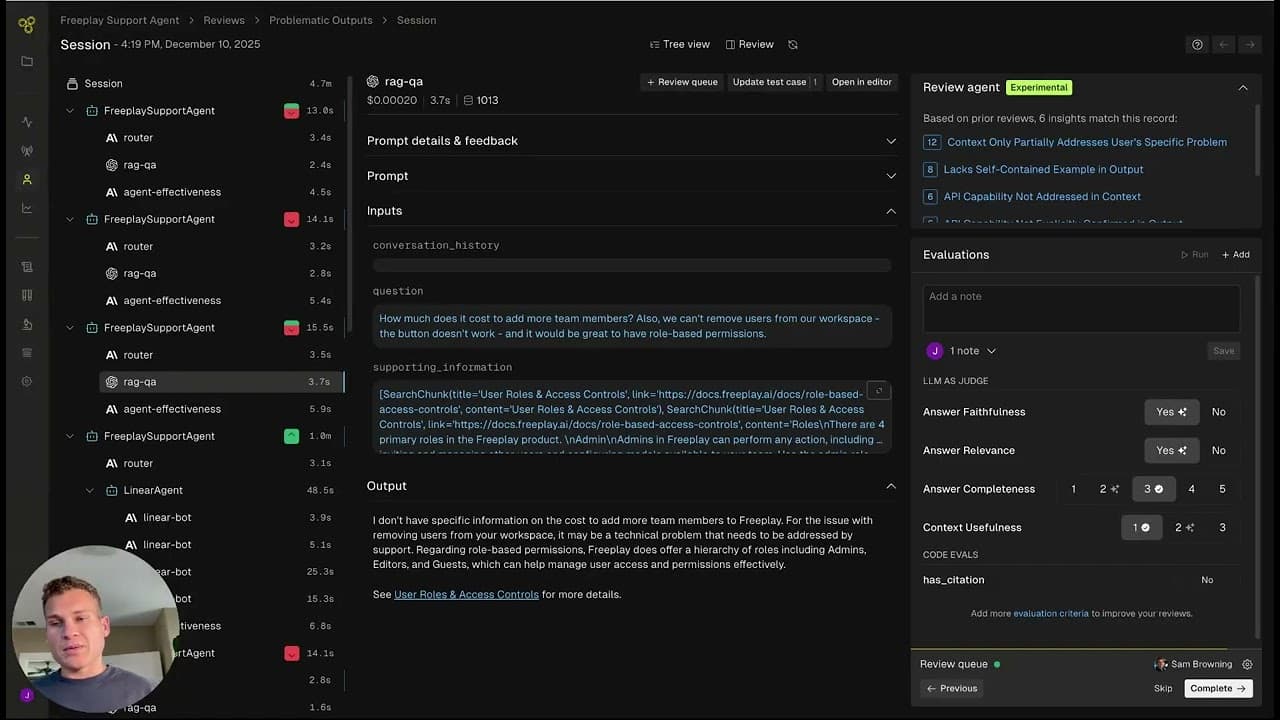
Task: Open the help question-mark icon top right
Action: [x=1197, y=44]
